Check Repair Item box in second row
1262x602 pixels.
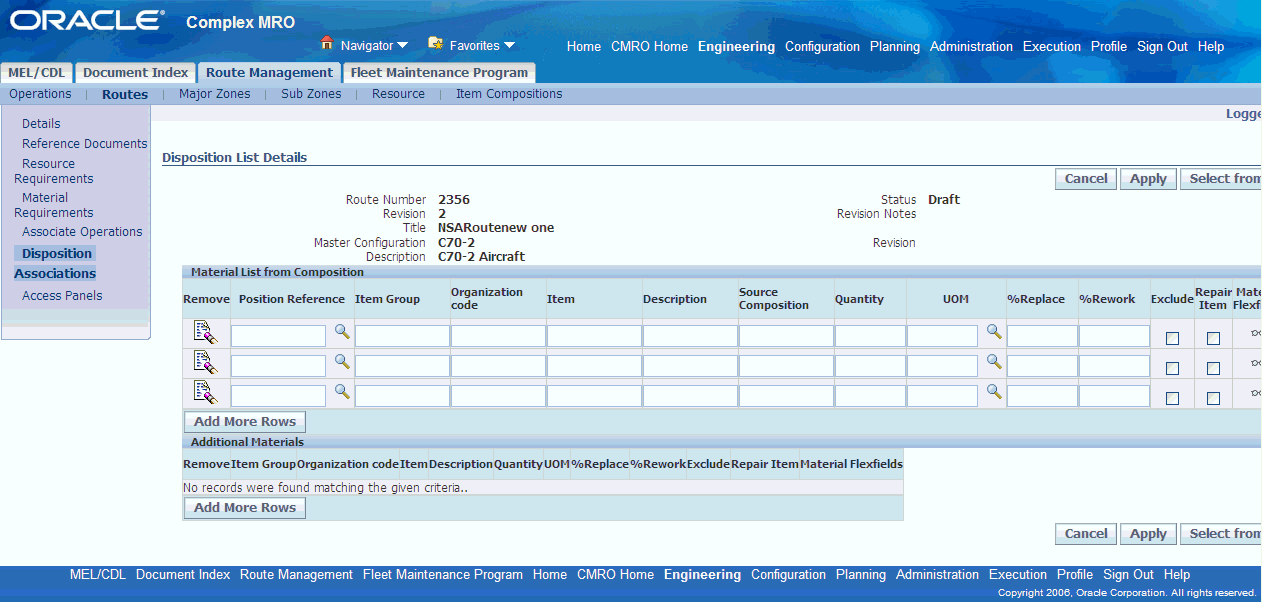1213,369
